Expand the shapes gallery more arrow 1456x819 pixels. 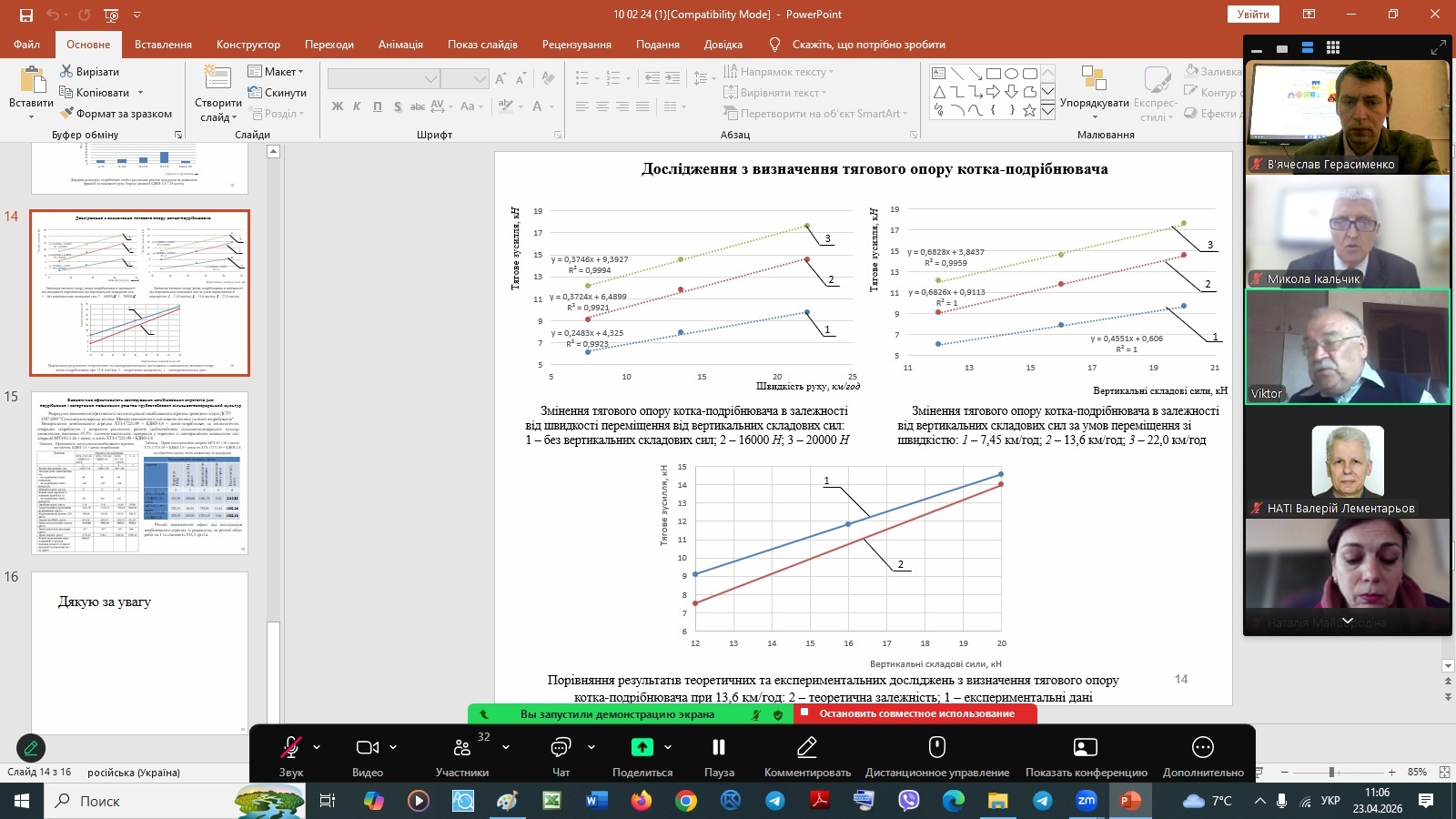[1047, 111]
